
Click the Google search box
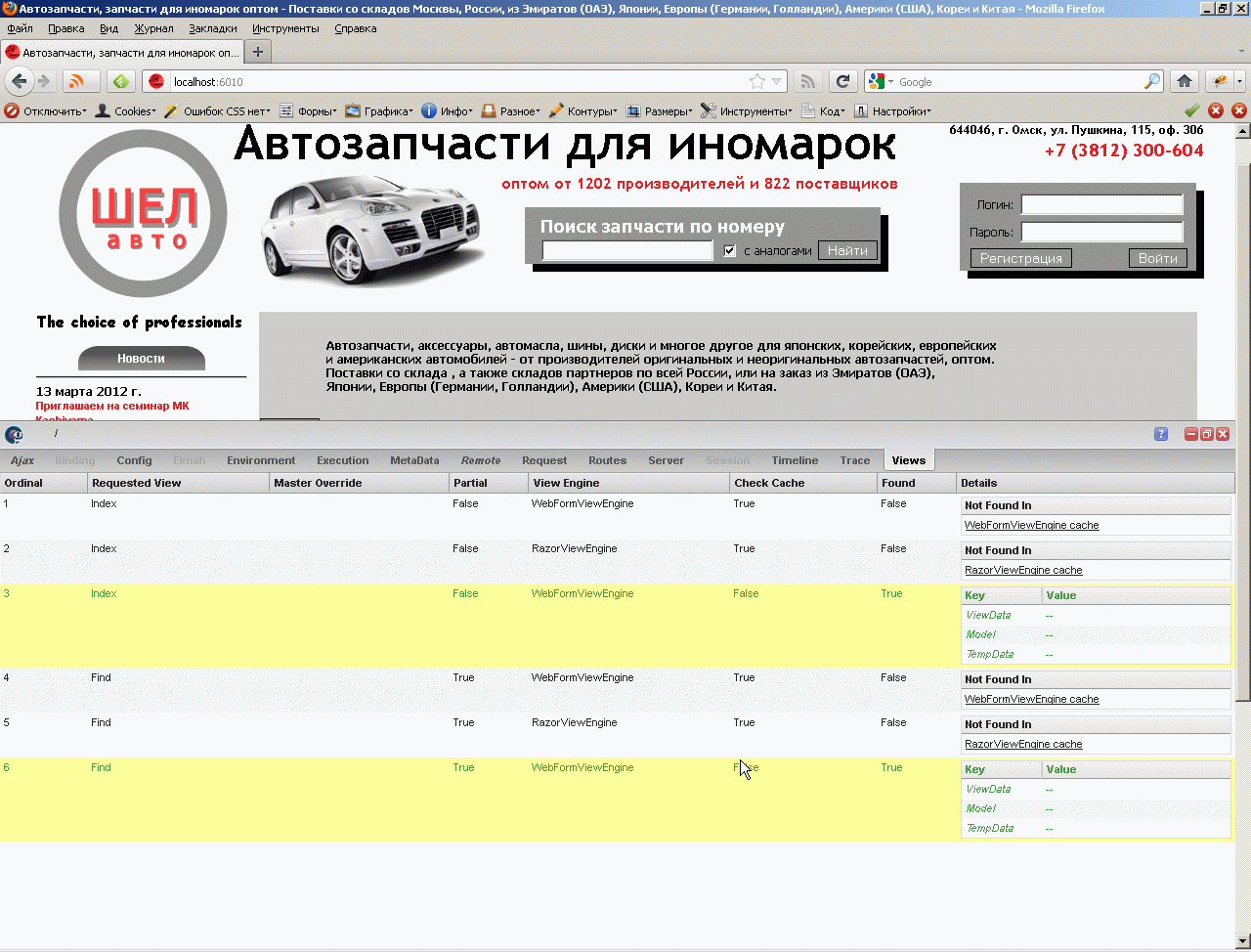[1019, 82]
